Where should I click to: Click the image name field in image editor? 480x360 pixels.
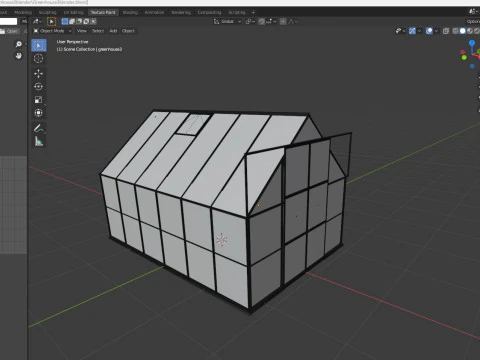pyautogui.click(x=8, y=22)
